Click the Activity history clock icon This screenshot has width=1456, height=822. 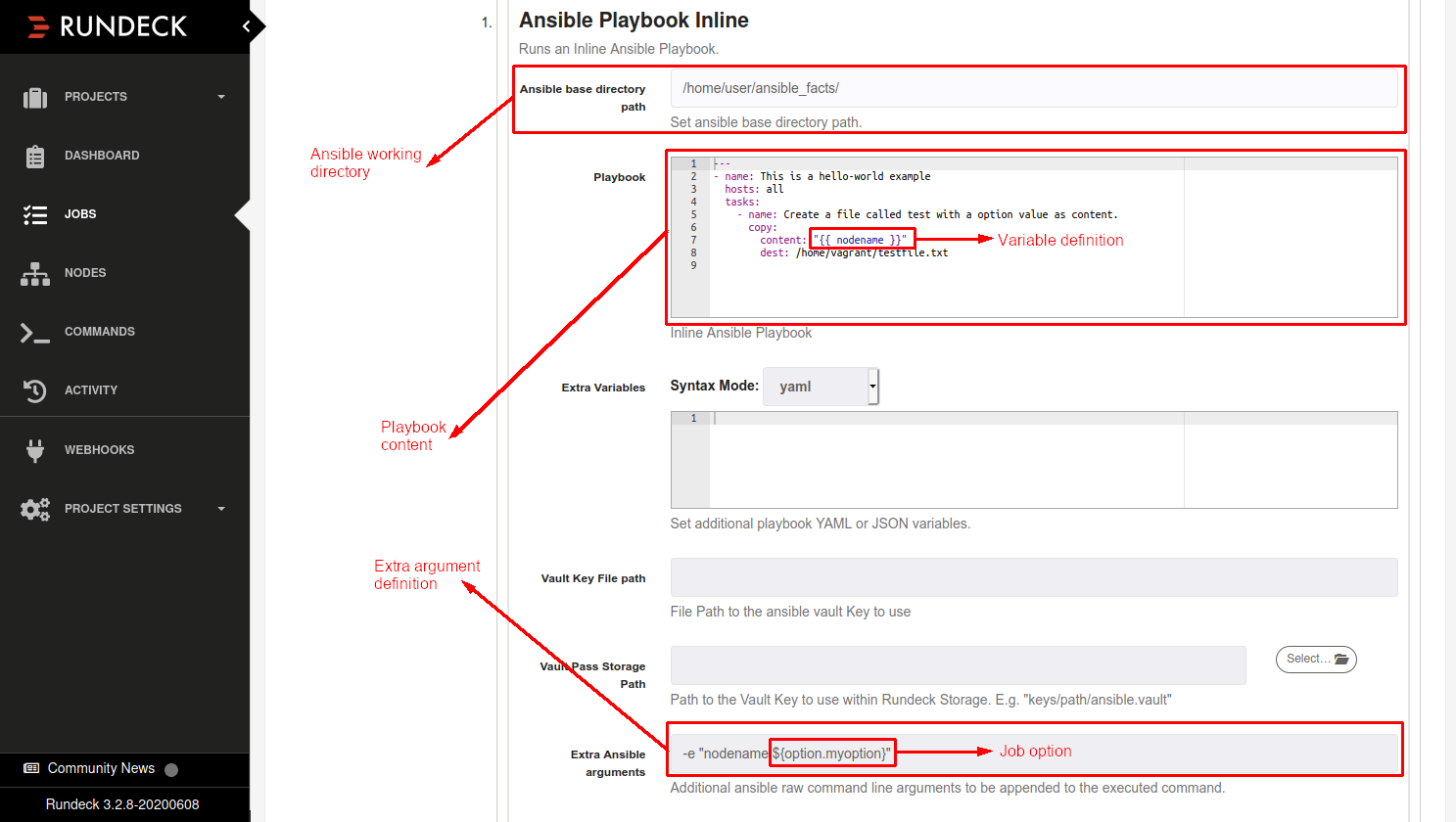(x=35, y=390)
